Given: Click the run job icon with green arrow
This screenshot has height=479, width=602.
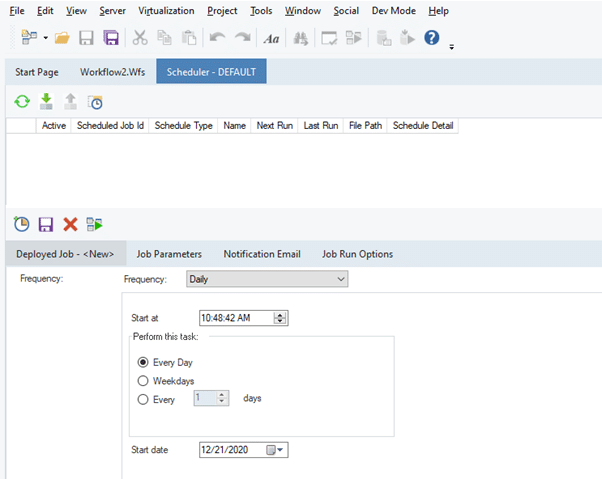Looking at the screenshot, I should (95, 225).
